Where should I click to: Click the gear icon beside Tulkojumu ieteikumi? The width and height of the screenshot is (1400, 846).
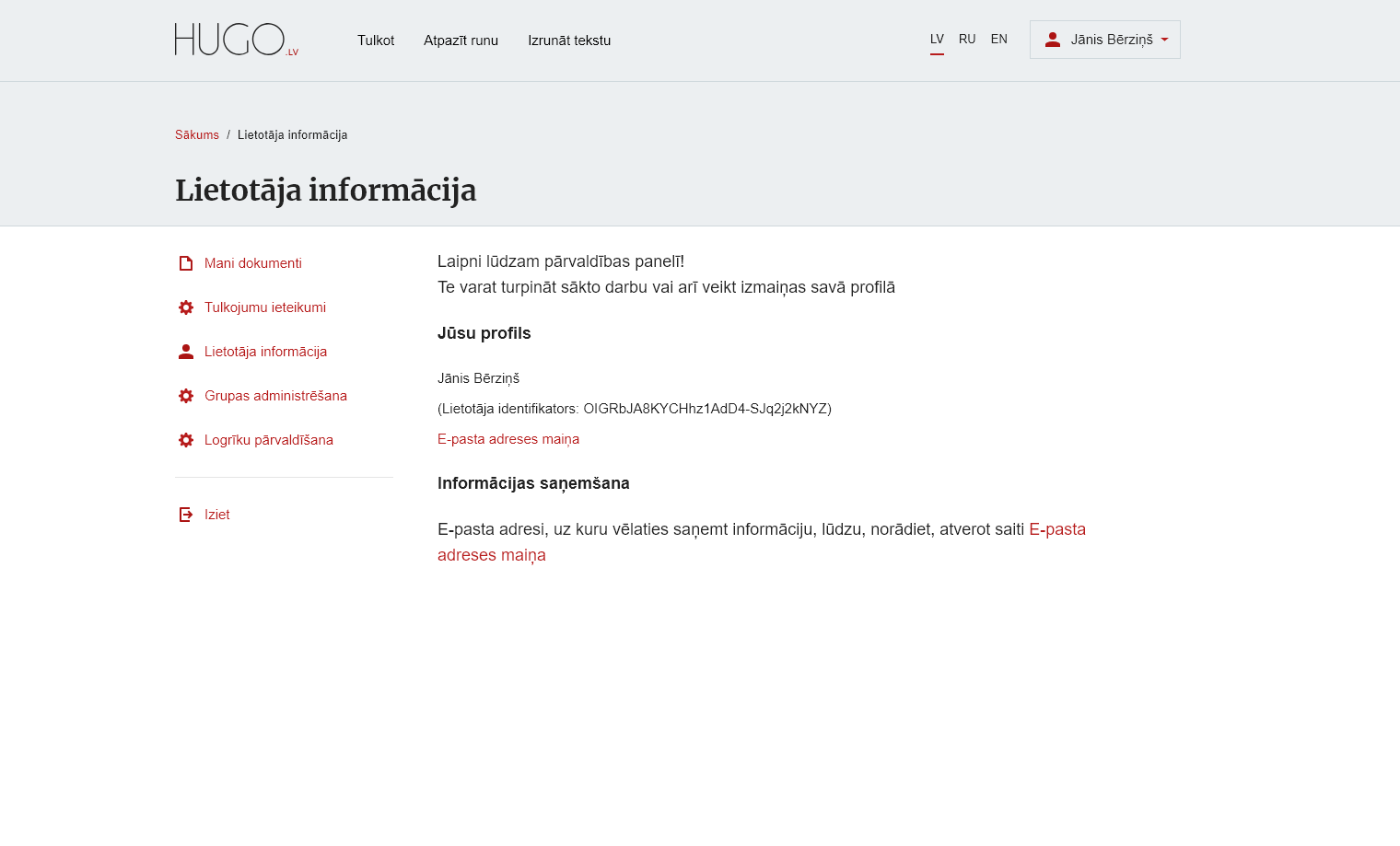(186, 307)
